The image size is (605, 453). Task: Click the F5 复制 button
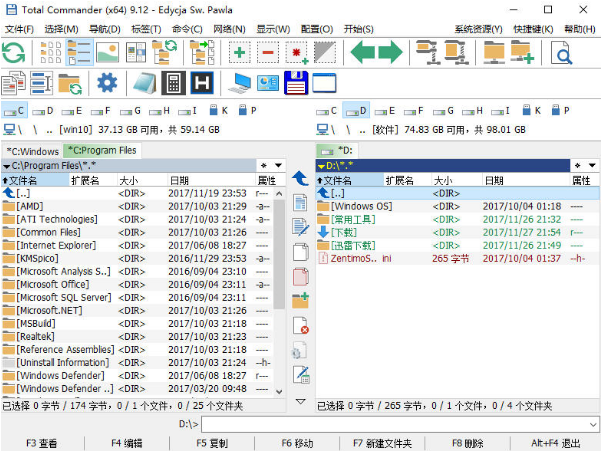(212, 443)
